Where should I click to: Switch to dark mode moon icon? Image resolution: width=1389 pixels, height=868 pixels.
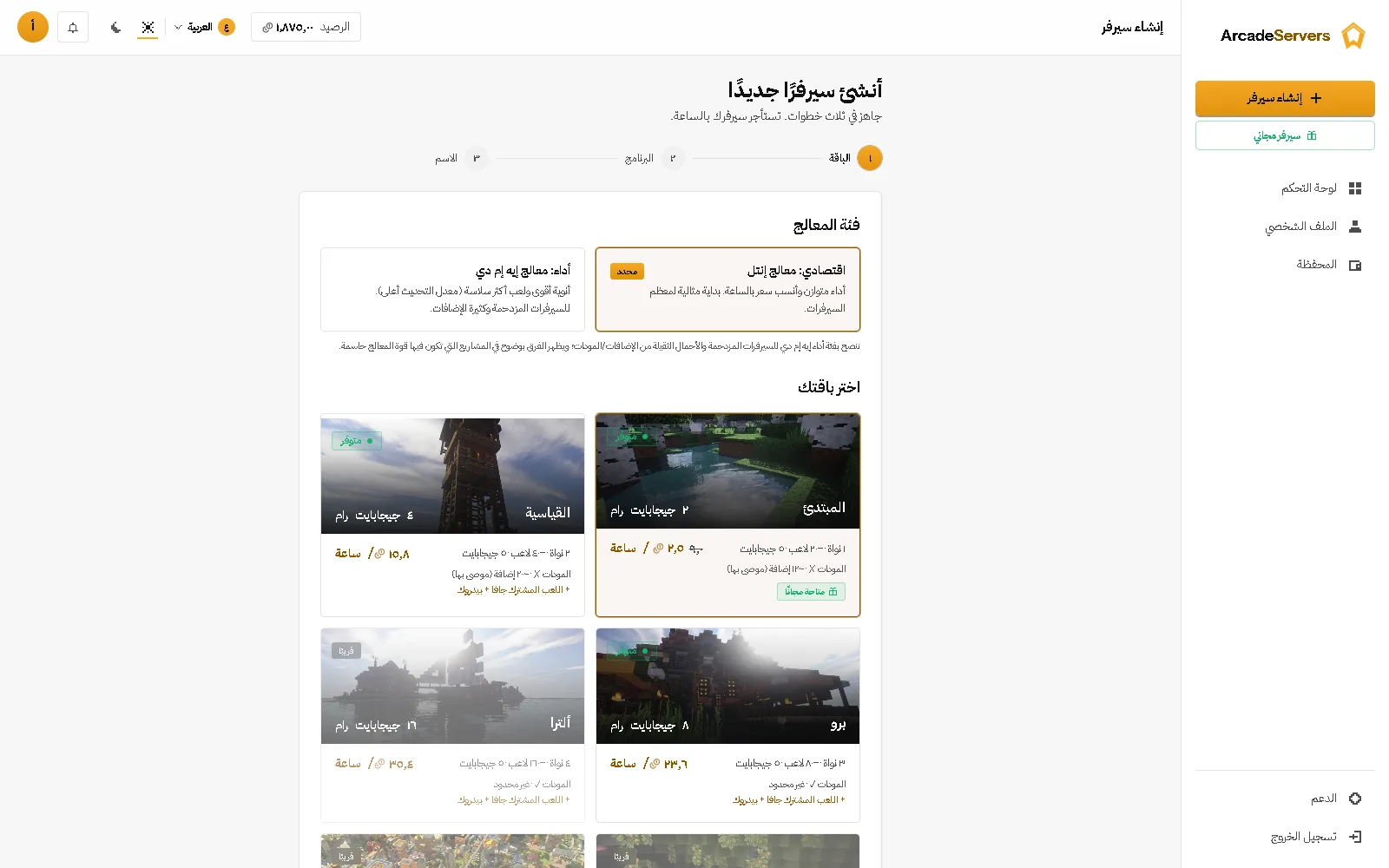[x=116, y=27]
